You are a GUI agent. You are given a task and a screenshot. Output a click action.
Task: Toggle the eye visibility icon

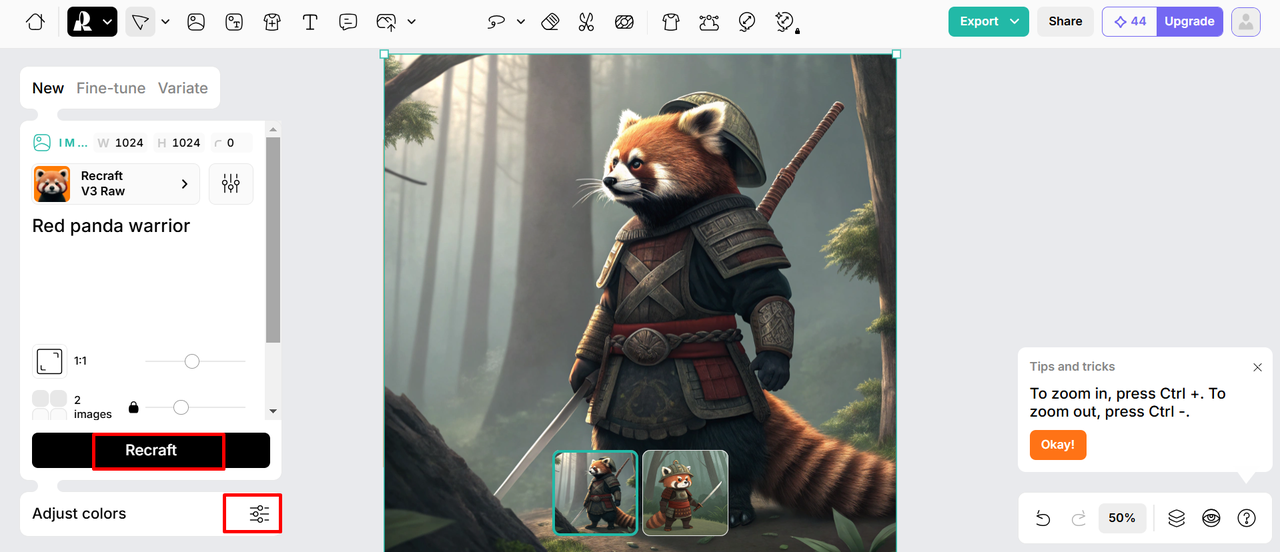[x=1212, y=518]
